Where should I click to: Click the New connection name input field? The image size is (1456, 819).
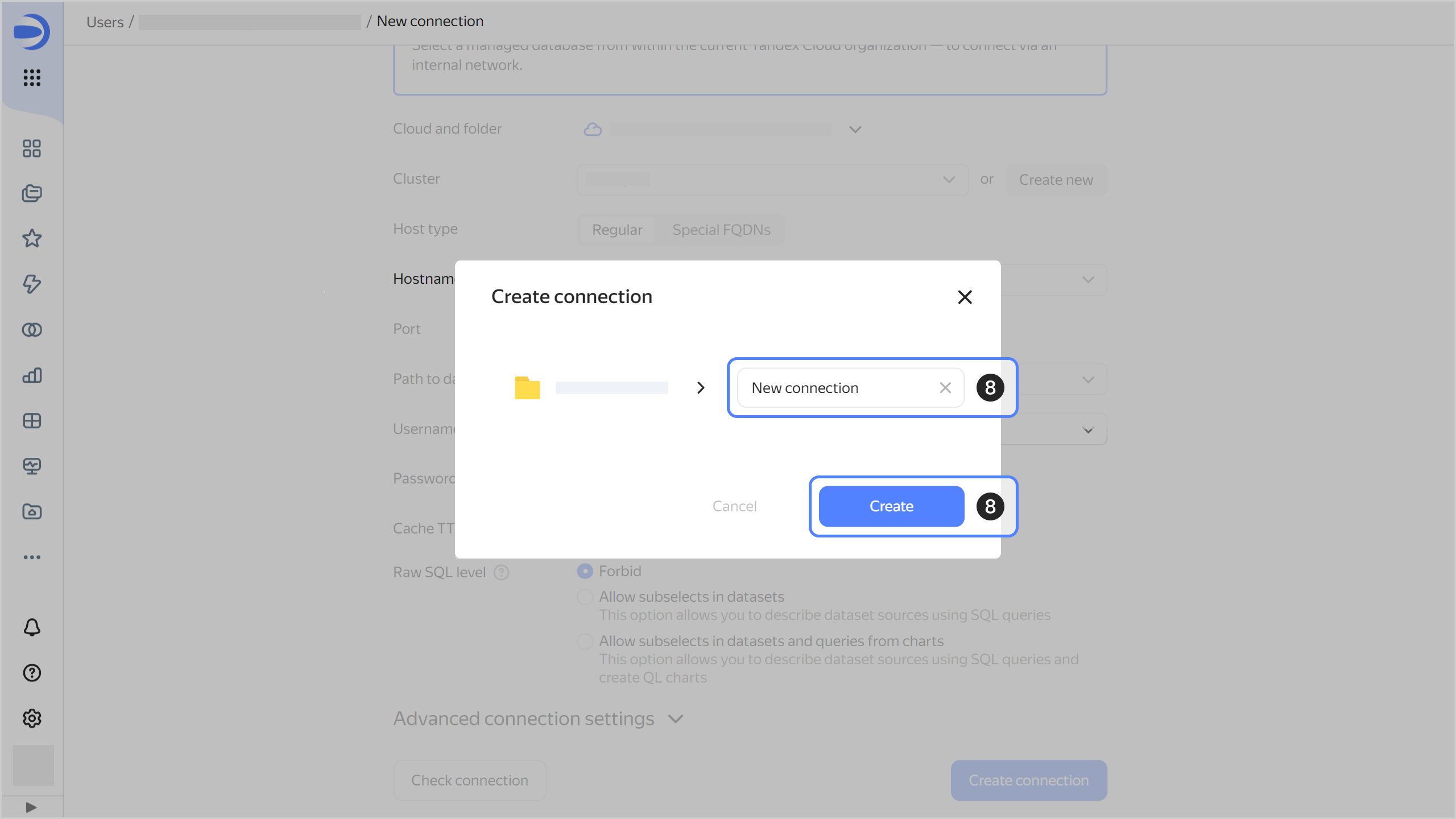click(x=836, y=388)
